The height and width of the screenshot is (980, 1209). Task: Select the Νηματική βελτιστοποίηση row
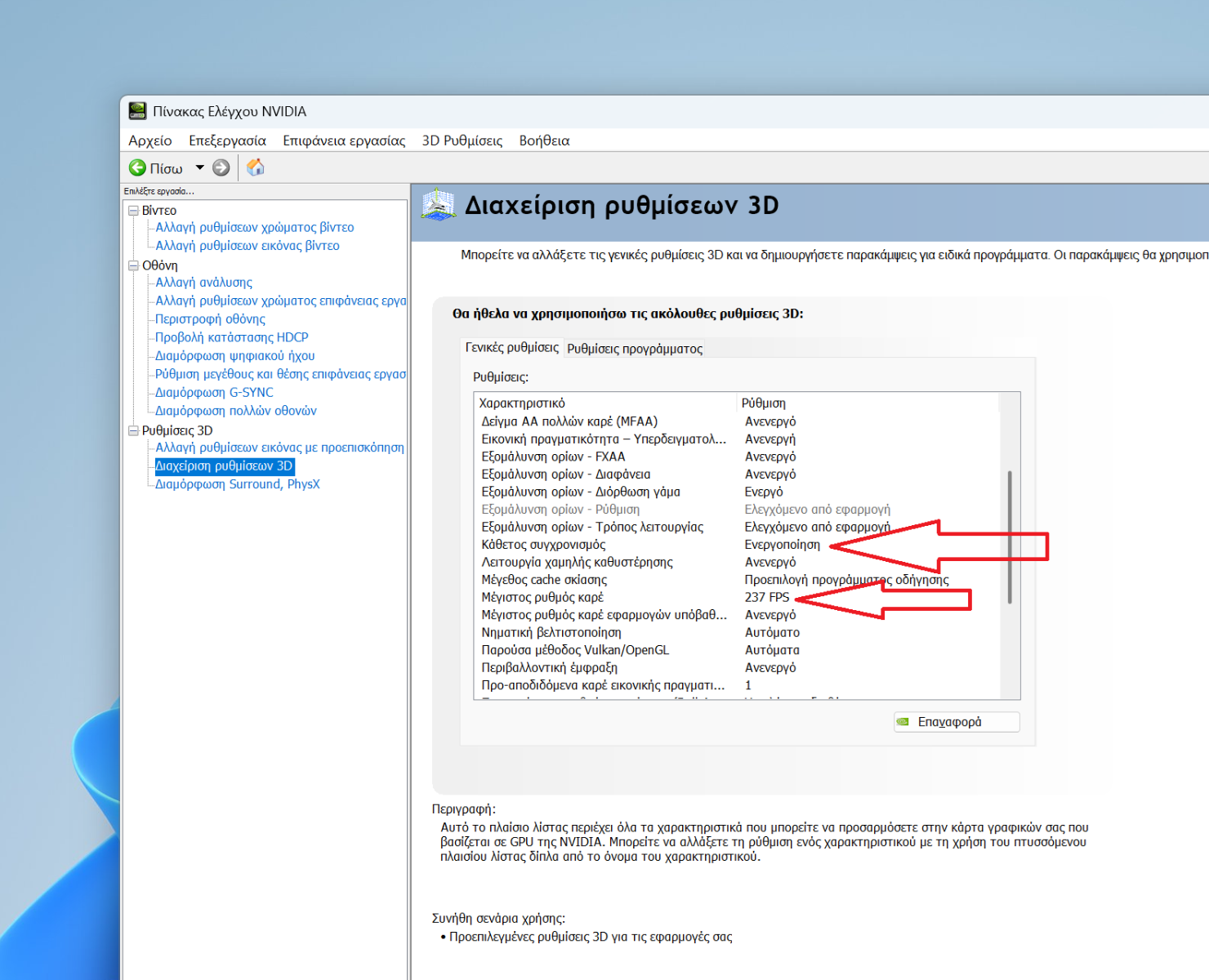[736, 632]
